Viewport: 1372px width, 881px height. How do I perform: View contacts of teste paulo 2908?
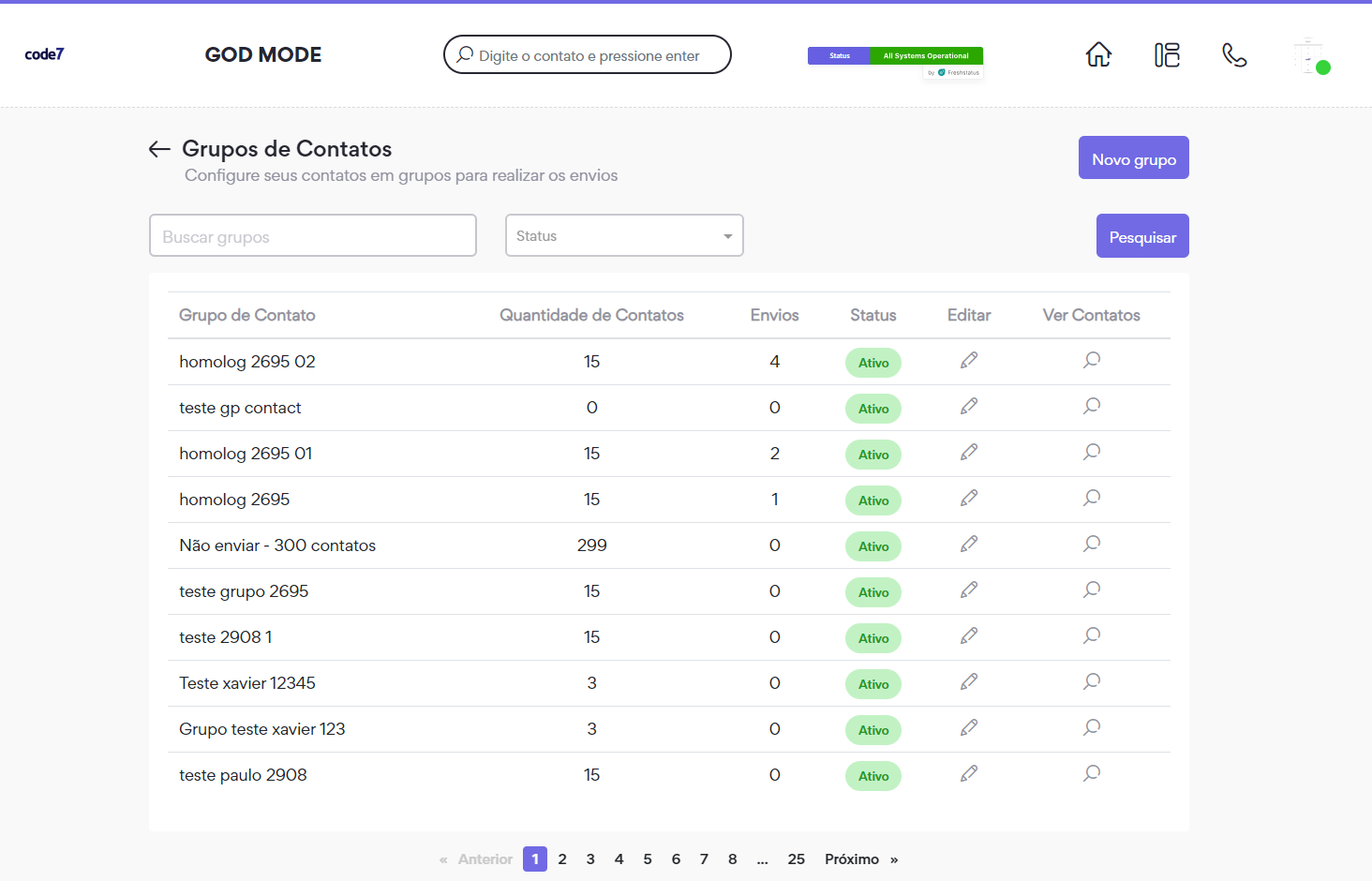[1092, 774]
